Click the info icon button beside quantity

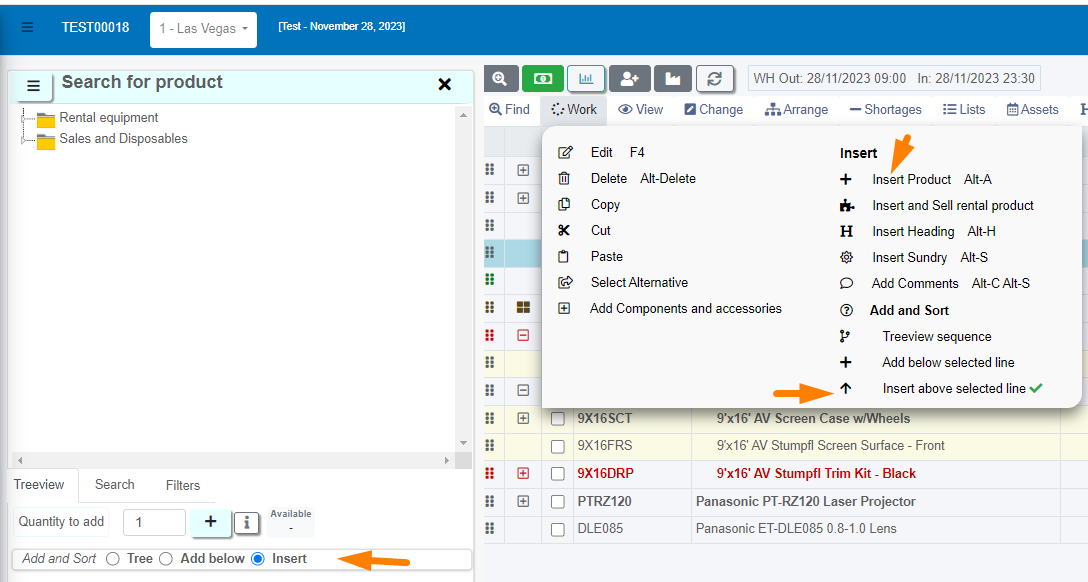(246, 522)
